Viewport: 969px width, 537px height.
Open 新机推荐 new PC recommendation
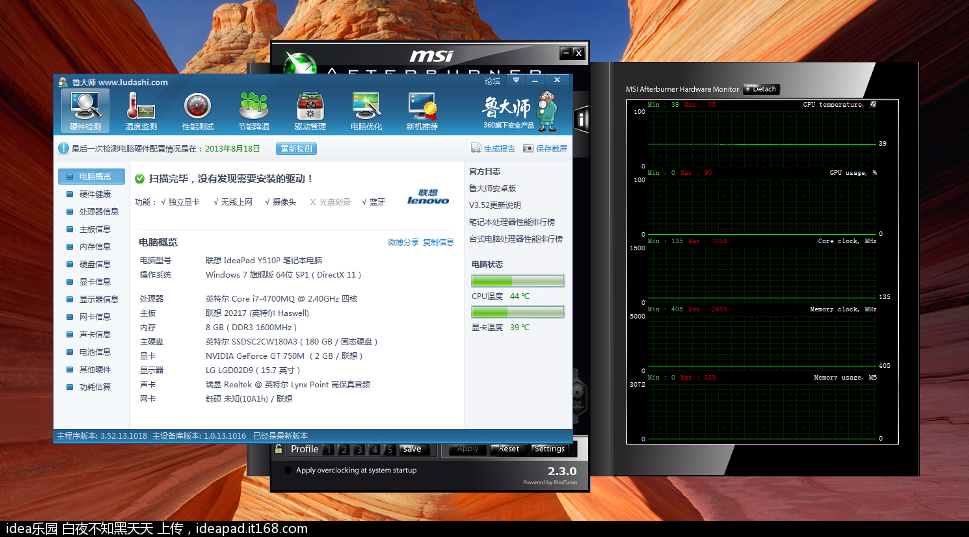[422, 111]
